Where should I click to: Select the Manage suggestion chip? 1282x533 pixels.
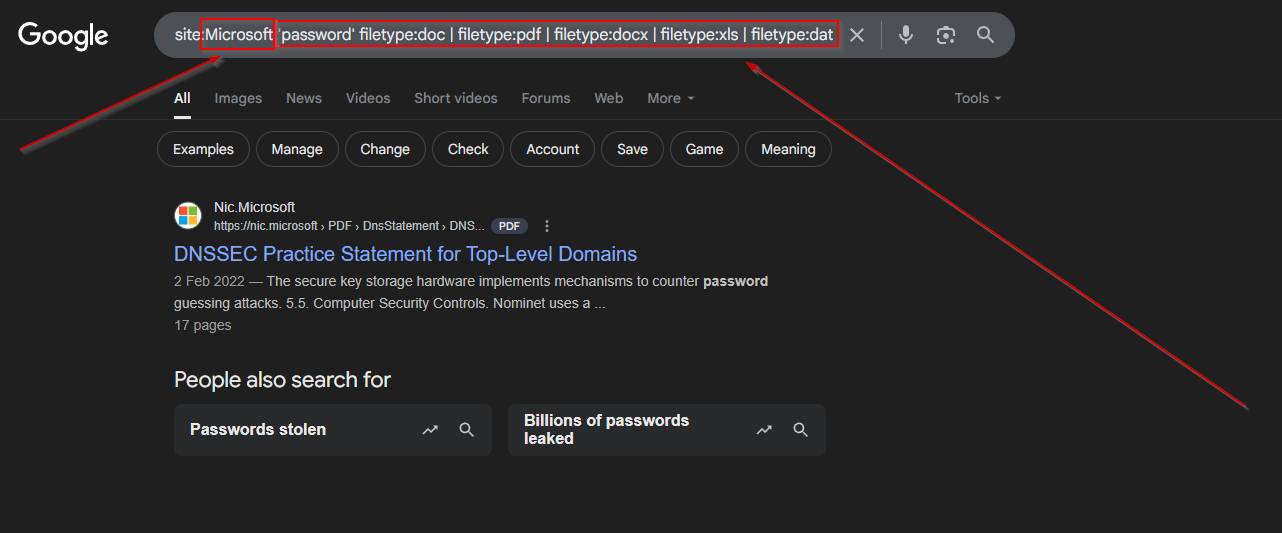(x=297, y=149)
